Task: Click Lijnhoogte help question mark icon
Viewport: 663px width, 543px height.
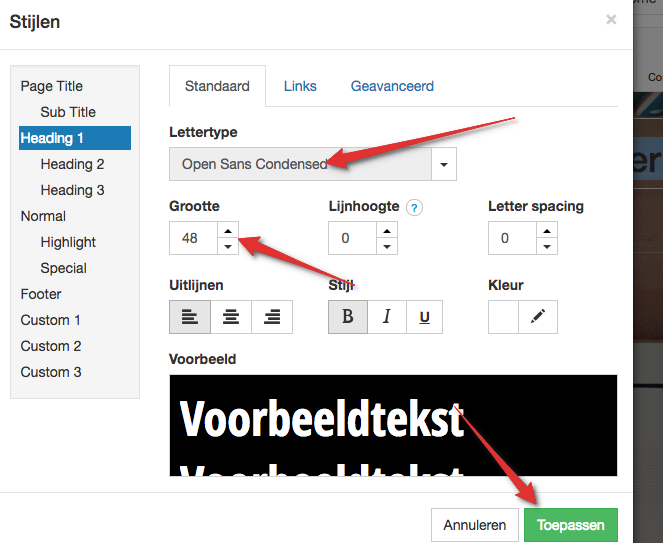Action: pos(414,208)
